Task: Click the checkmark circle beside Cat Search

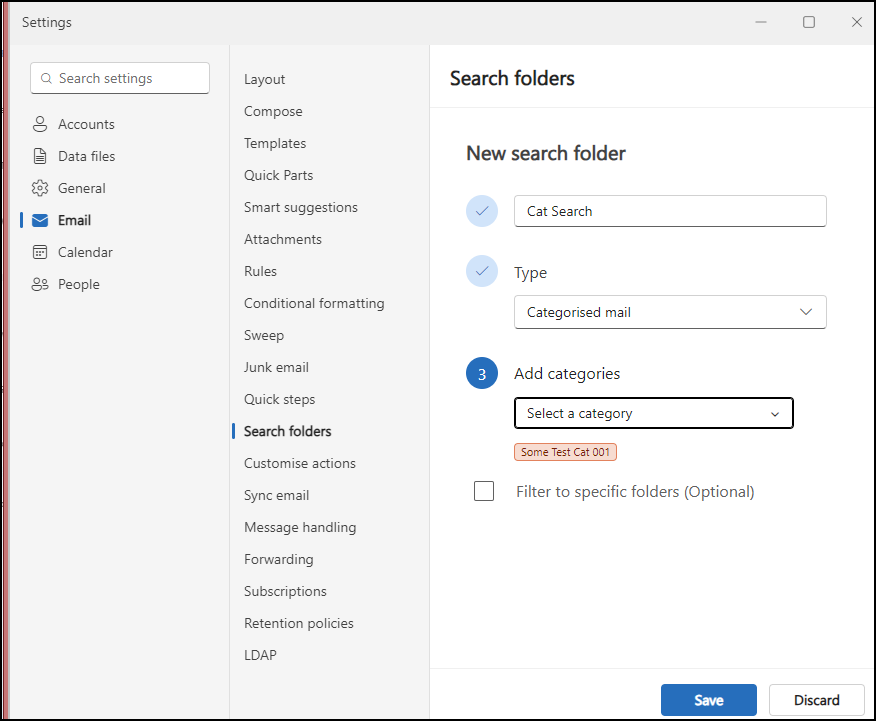Action: (482, 211)
